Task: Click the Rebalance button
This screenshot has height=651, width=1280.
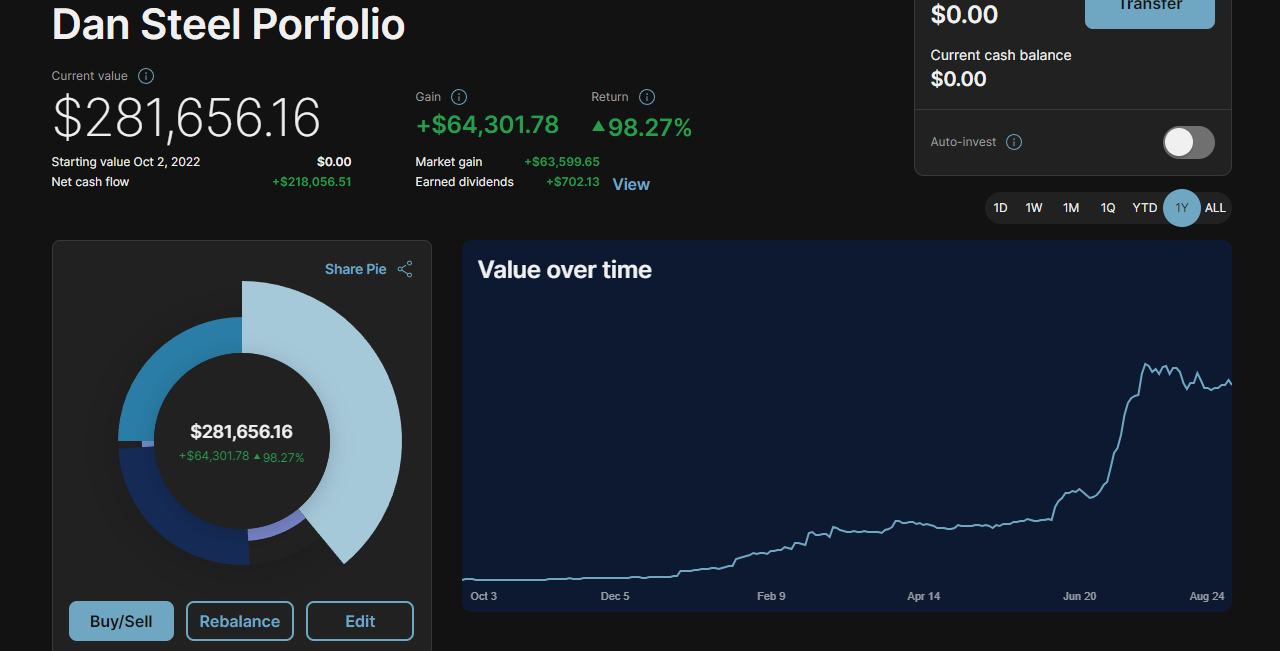Action: (240, 621)
